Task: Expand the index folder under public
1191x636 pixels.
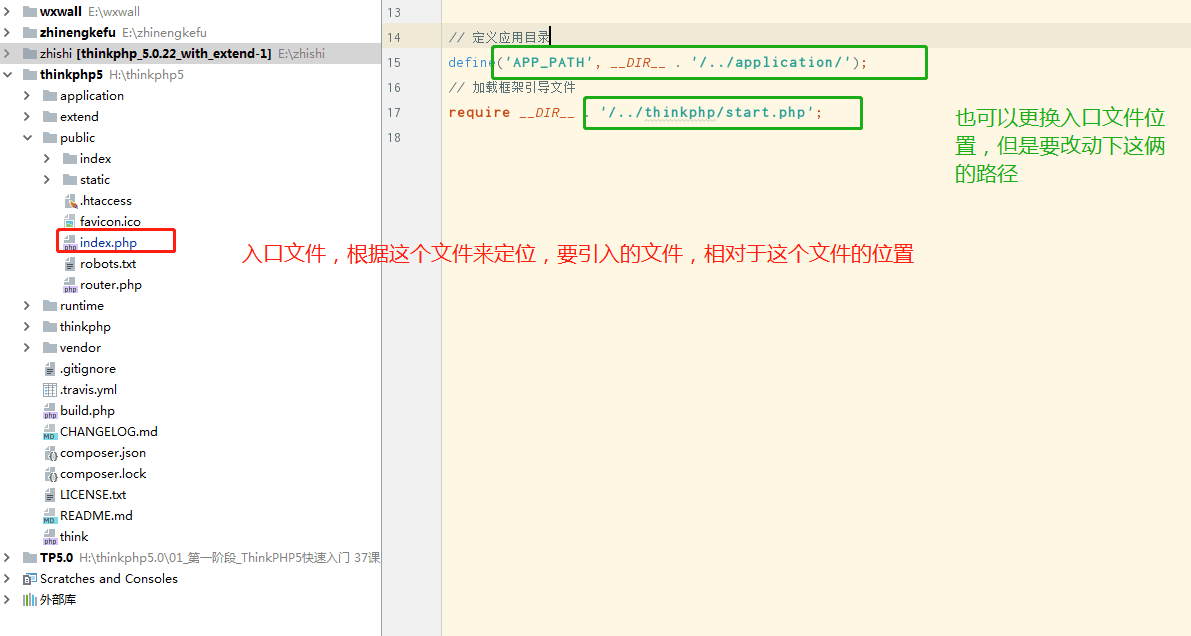Action: tap(47, 159)
